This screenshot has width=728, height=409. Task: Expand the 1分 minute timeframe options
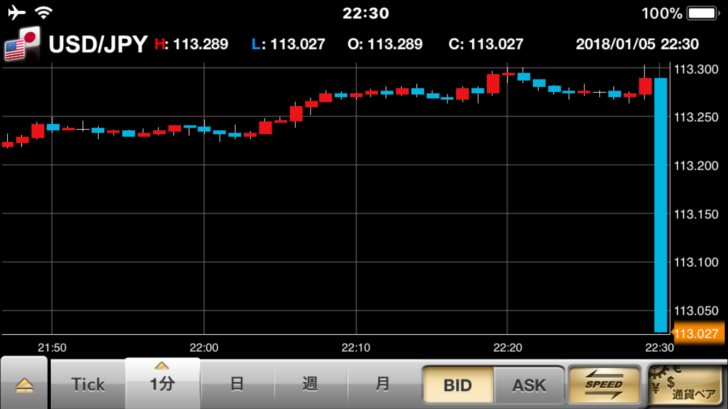(162, 384)
